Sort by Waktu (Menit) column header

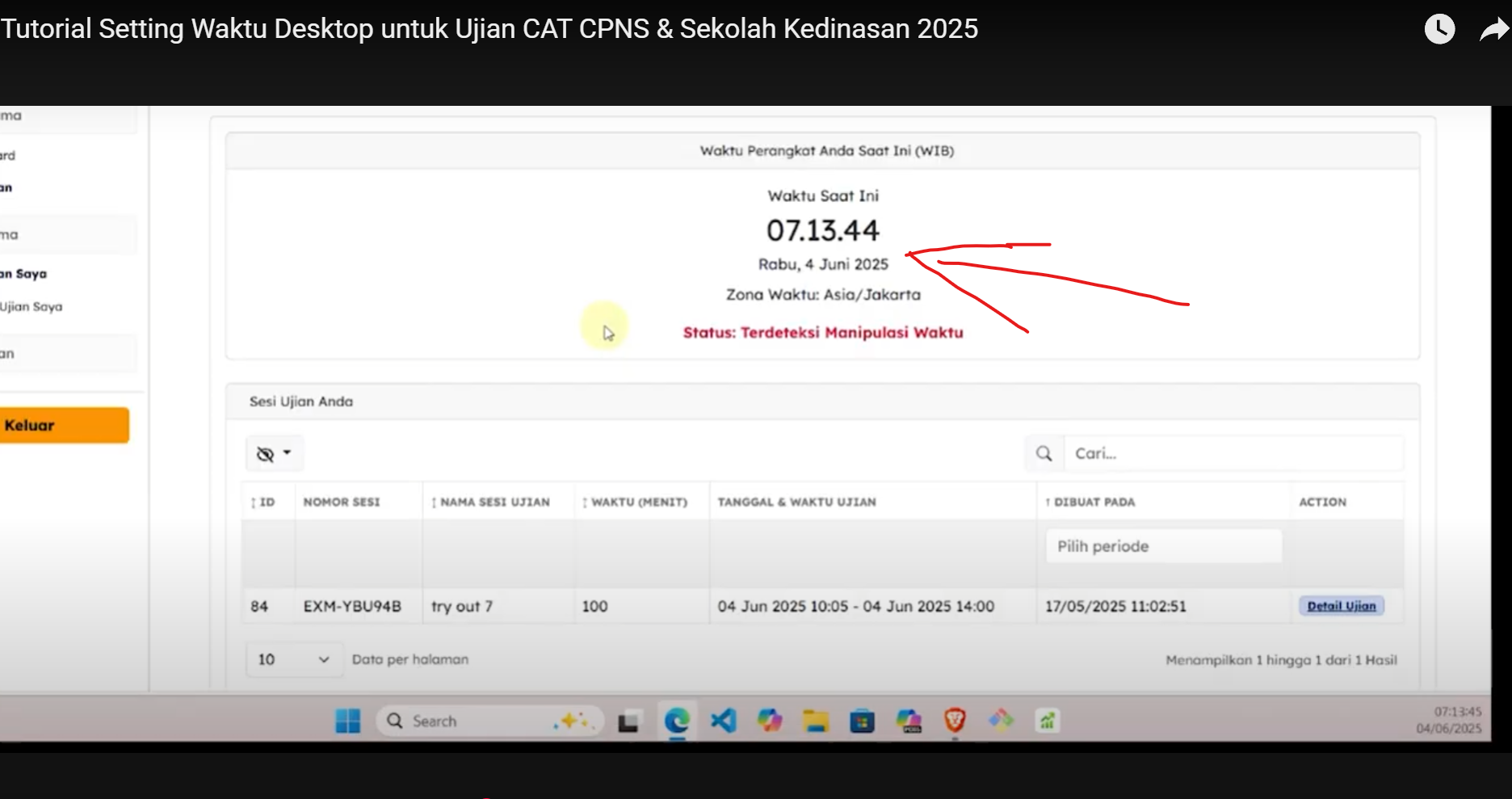(636, 503)
